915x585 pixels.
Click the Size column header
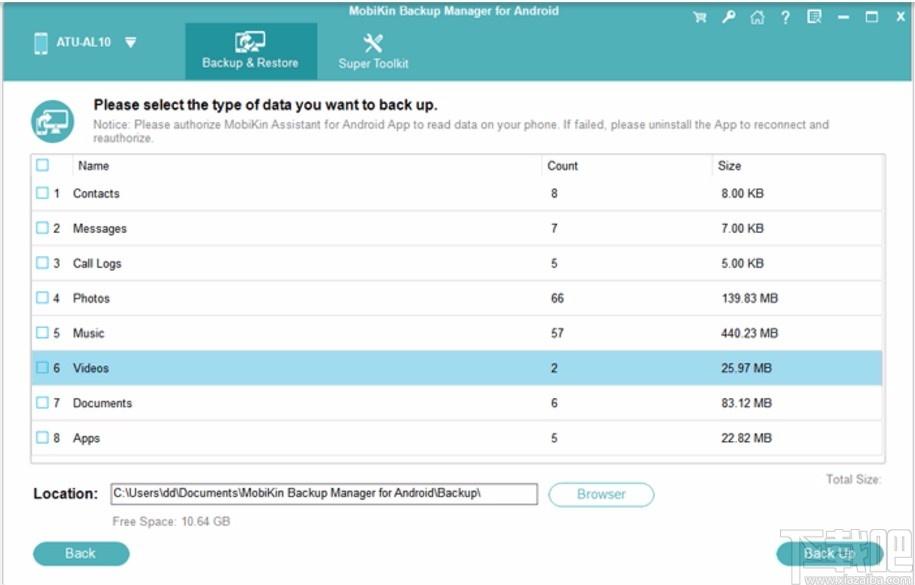tap(729, 166)
